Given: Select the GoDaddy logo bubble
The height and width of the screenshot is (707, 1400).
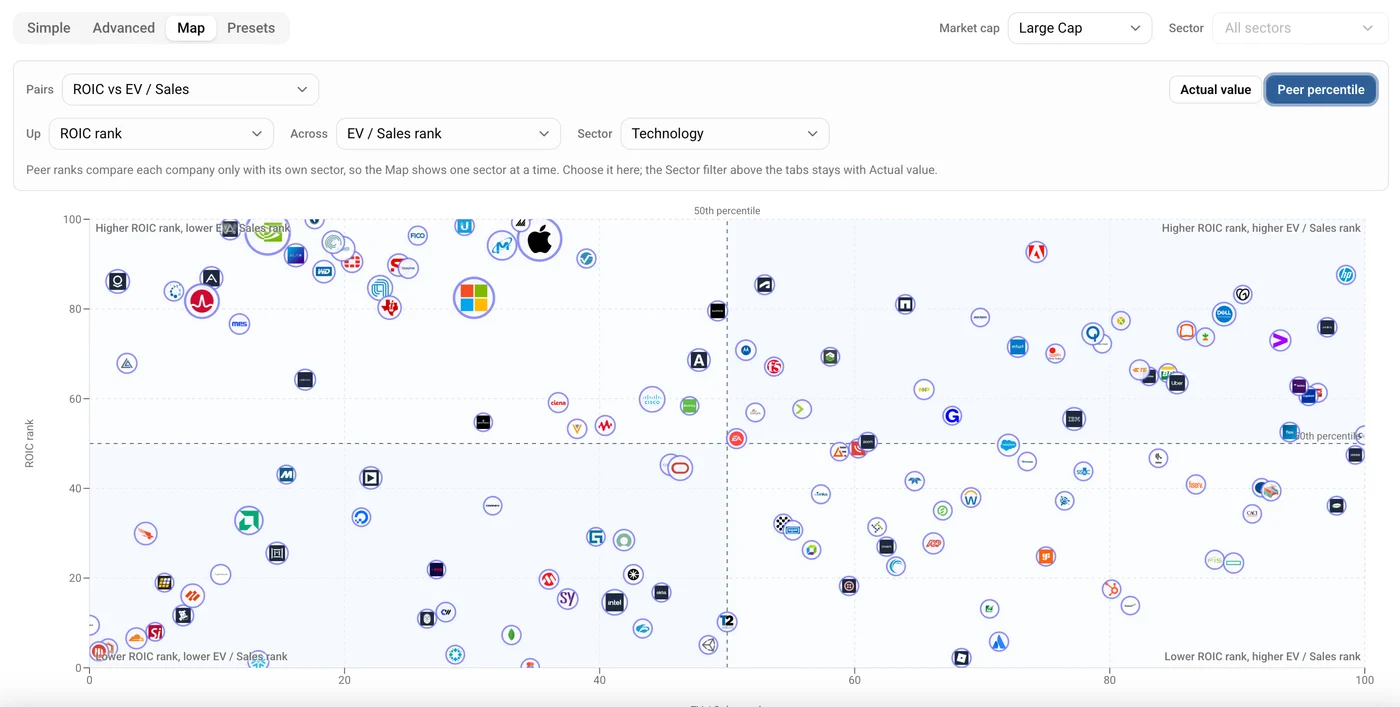Looking at the screenshot, I should pyautogui.click(x=1243, y=295).
